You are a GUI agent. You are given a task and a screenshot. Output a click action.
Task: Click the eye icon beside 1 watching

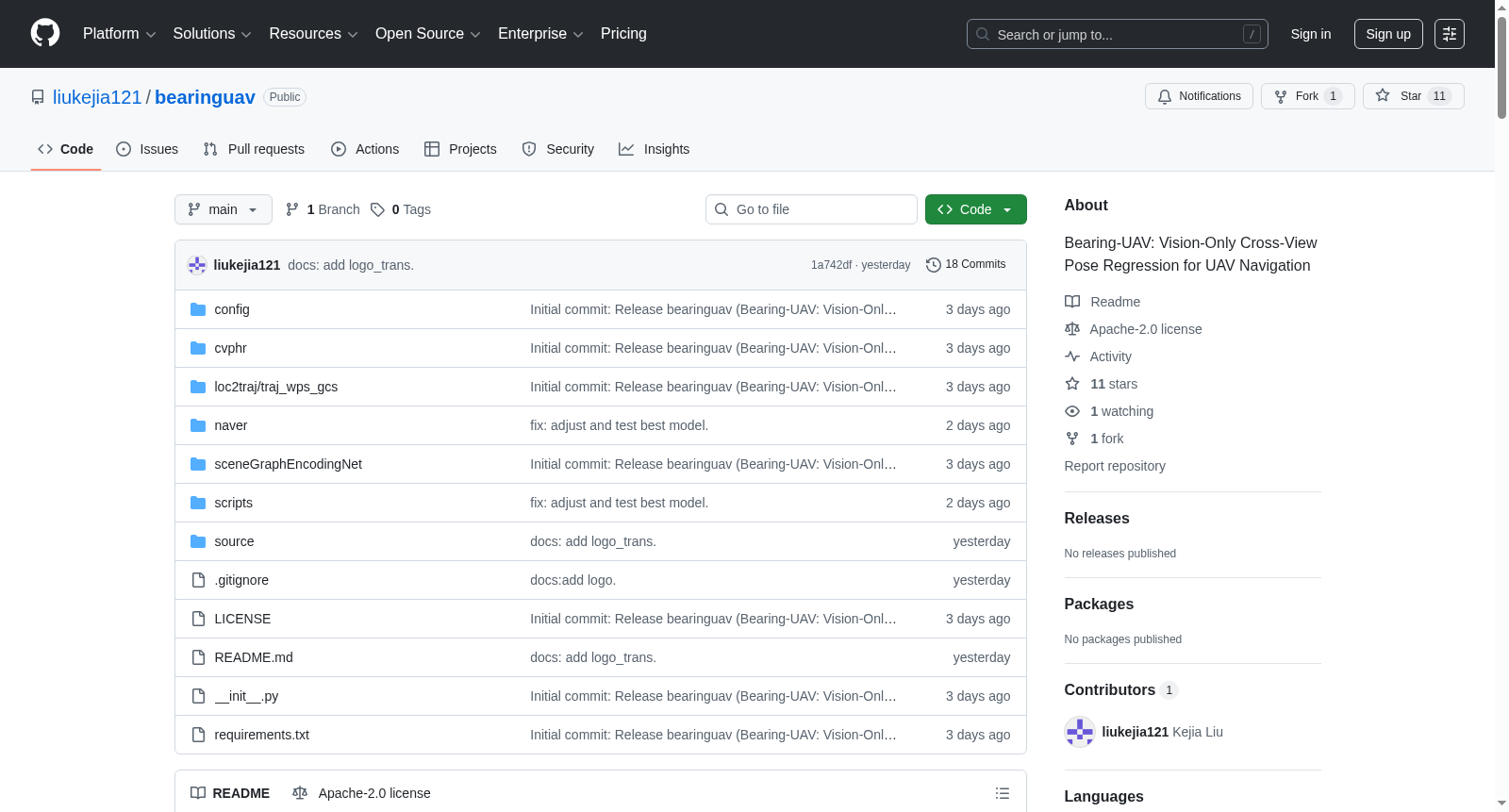point(1072,411)
